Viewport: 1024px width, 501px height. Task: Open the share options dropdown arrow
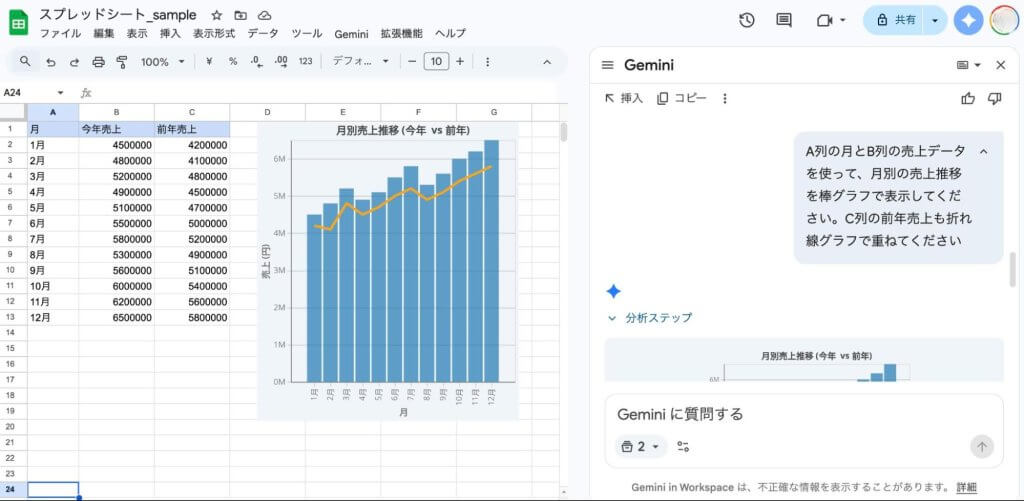pos(935,20)
